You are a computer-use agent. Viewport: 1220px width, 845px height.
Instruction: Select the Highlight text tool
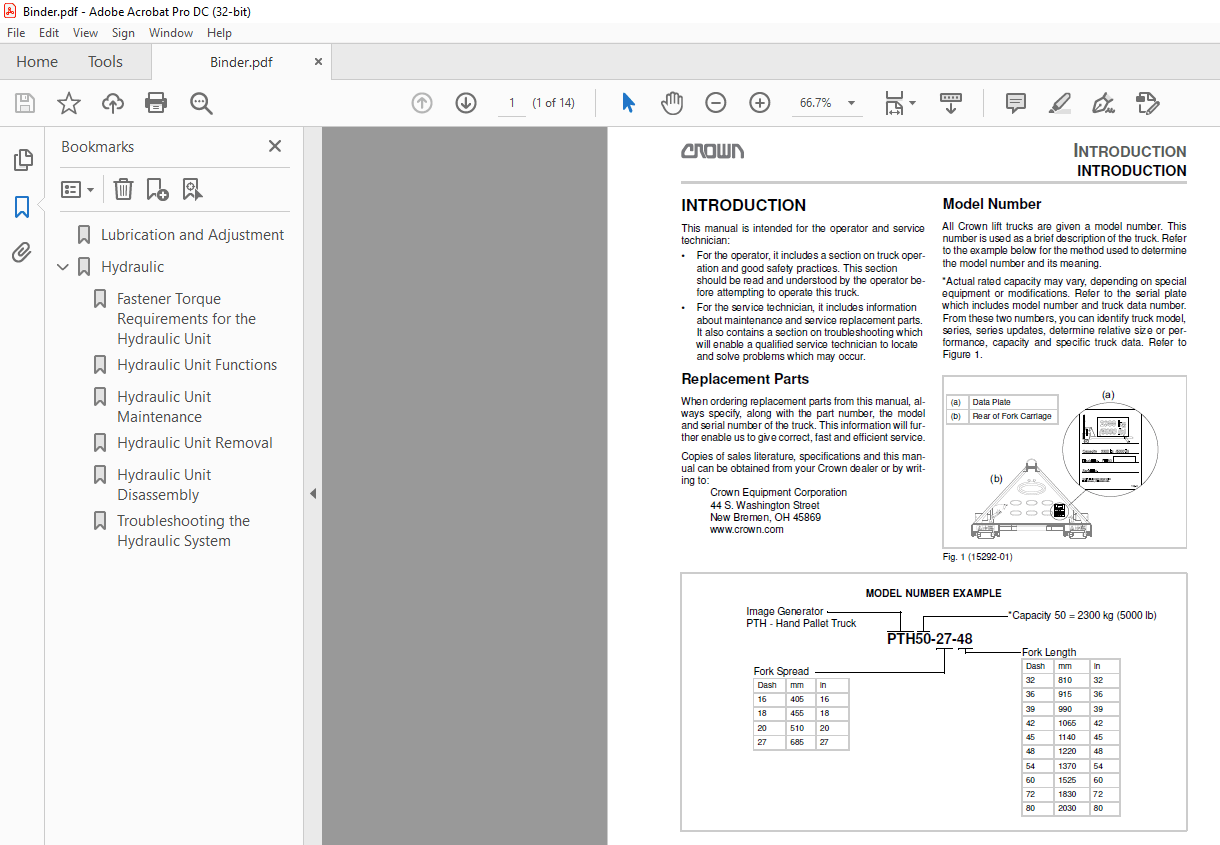[1060, 102]
